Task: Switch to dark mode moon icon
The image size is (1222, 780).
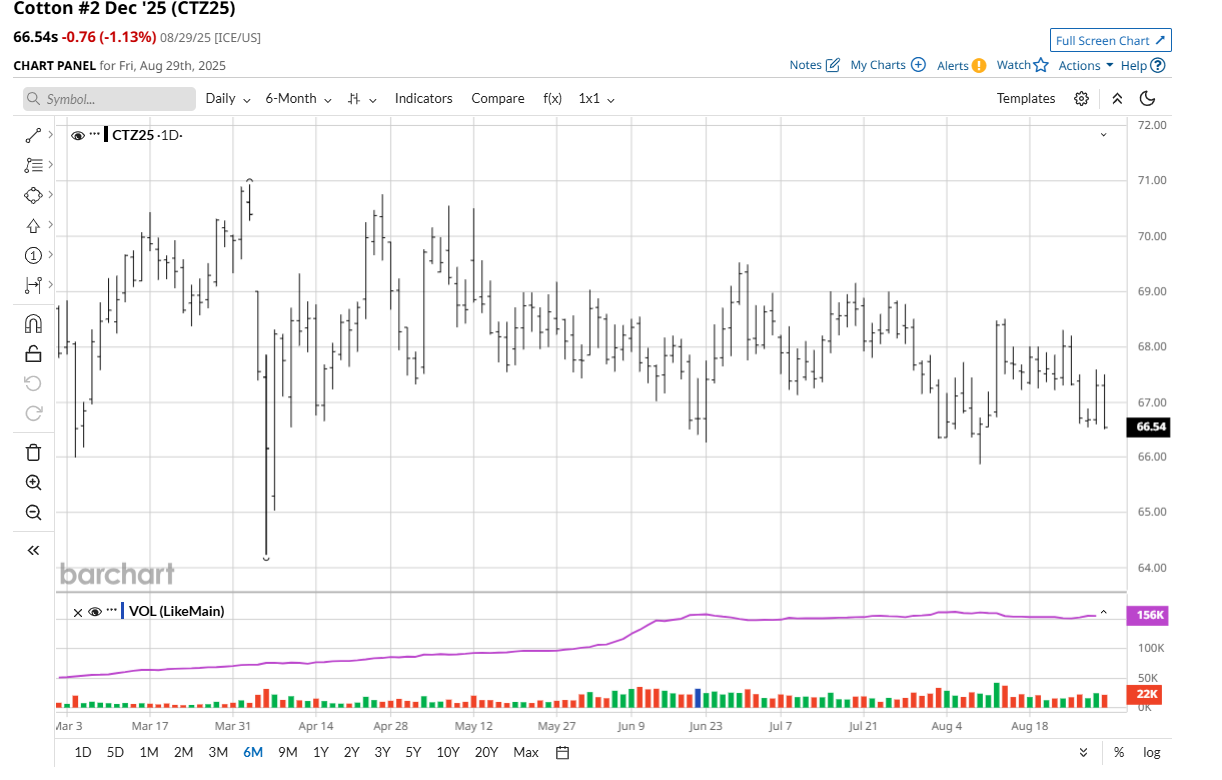Action: pos(1147,98)
